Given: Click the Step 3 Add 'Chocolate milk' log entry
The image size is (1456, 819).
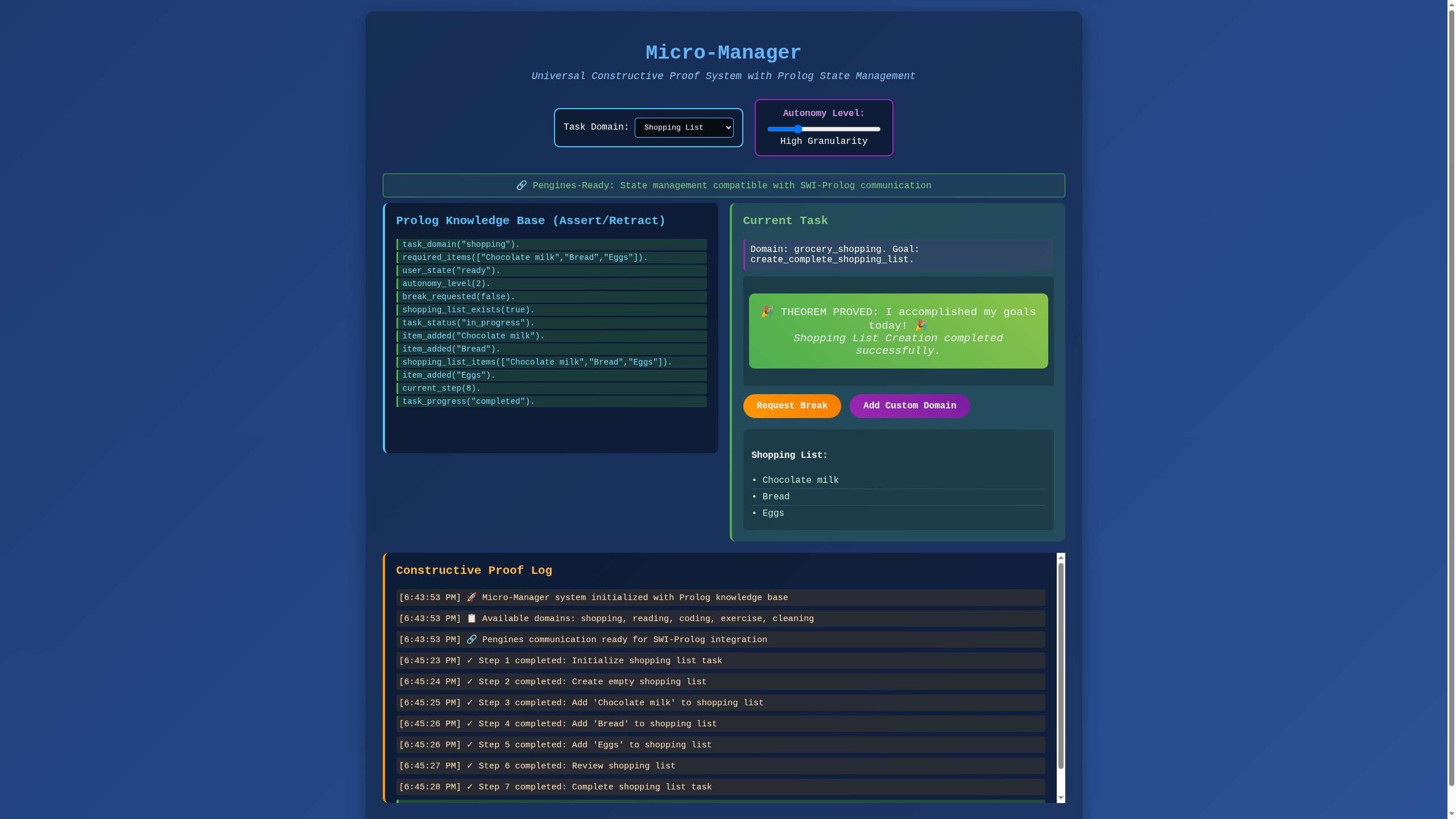Looking at the screenshot, I should point(721,702).
